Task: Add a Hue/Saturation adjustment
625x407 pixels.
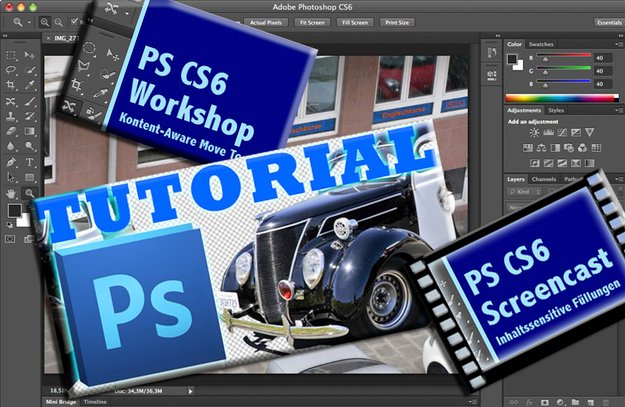Action: coord(528,148)
